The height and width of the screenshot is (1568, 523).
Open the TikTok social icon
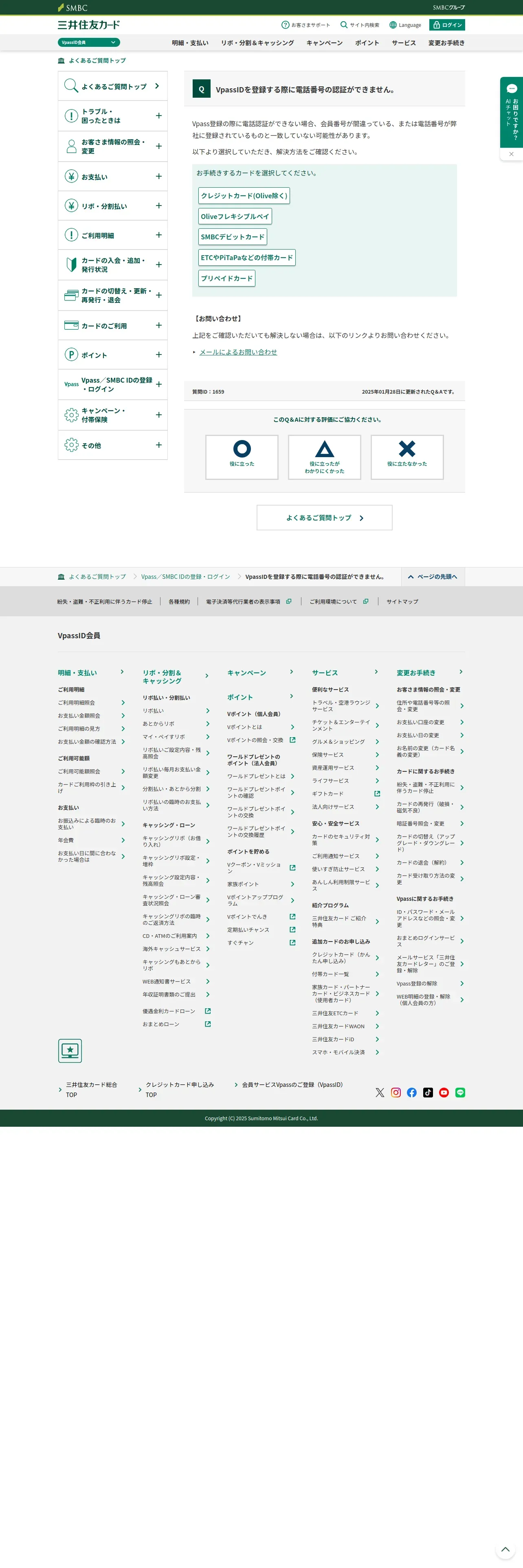[x=428, y=1093]
